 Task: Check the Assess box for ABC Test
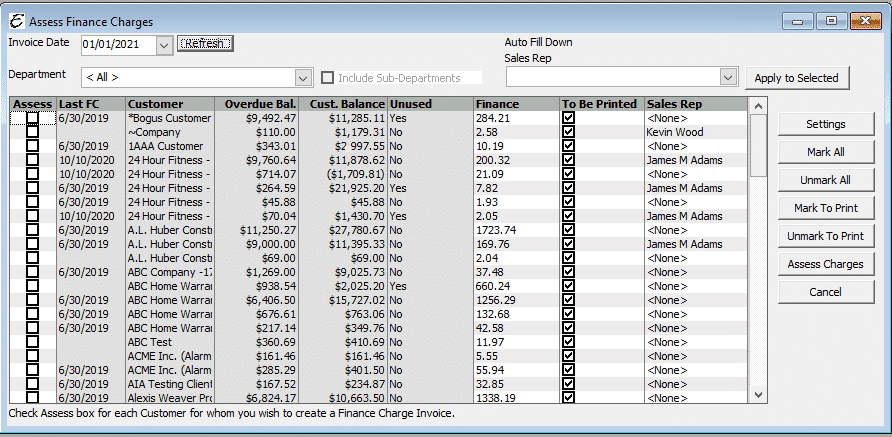pos(32,341)
